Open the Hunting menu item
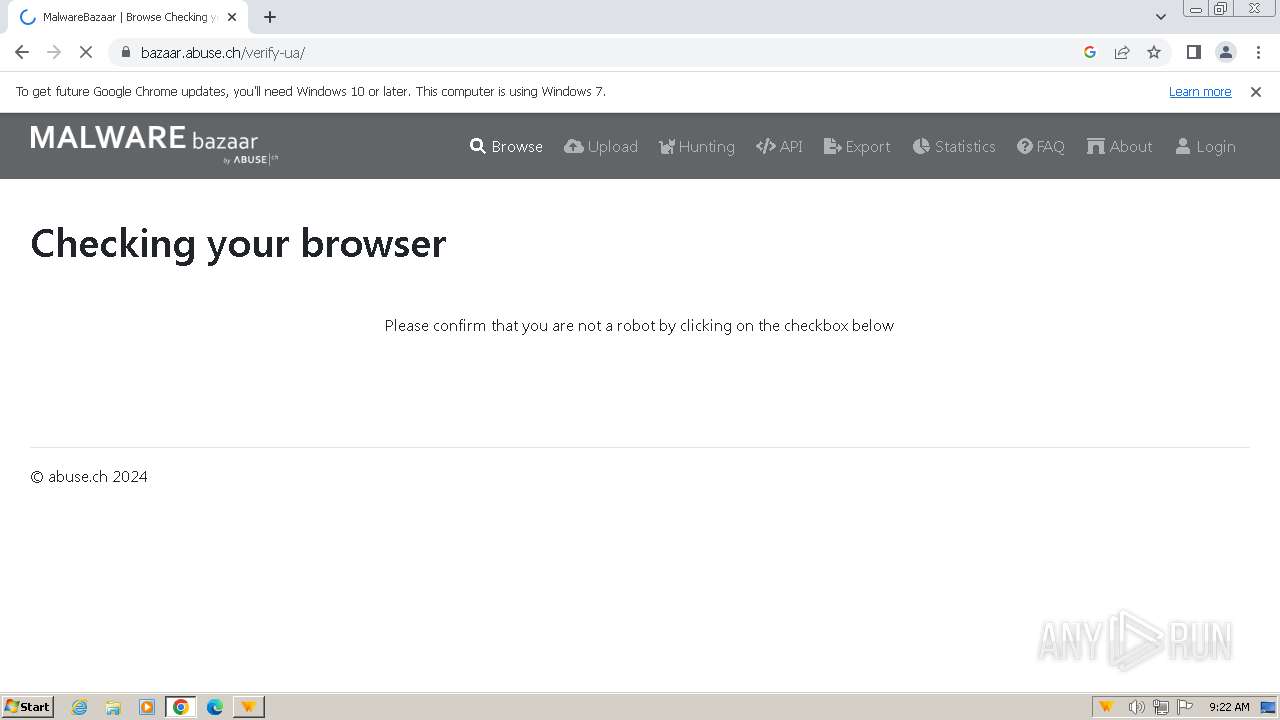This screenshot has width=1280, height=720. point(696,146)
